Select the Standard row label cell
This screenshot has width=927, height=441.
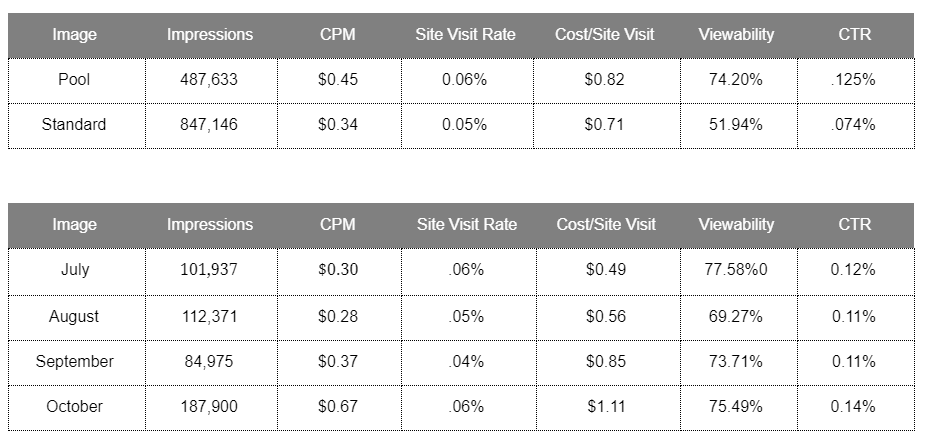pos(74,125)
